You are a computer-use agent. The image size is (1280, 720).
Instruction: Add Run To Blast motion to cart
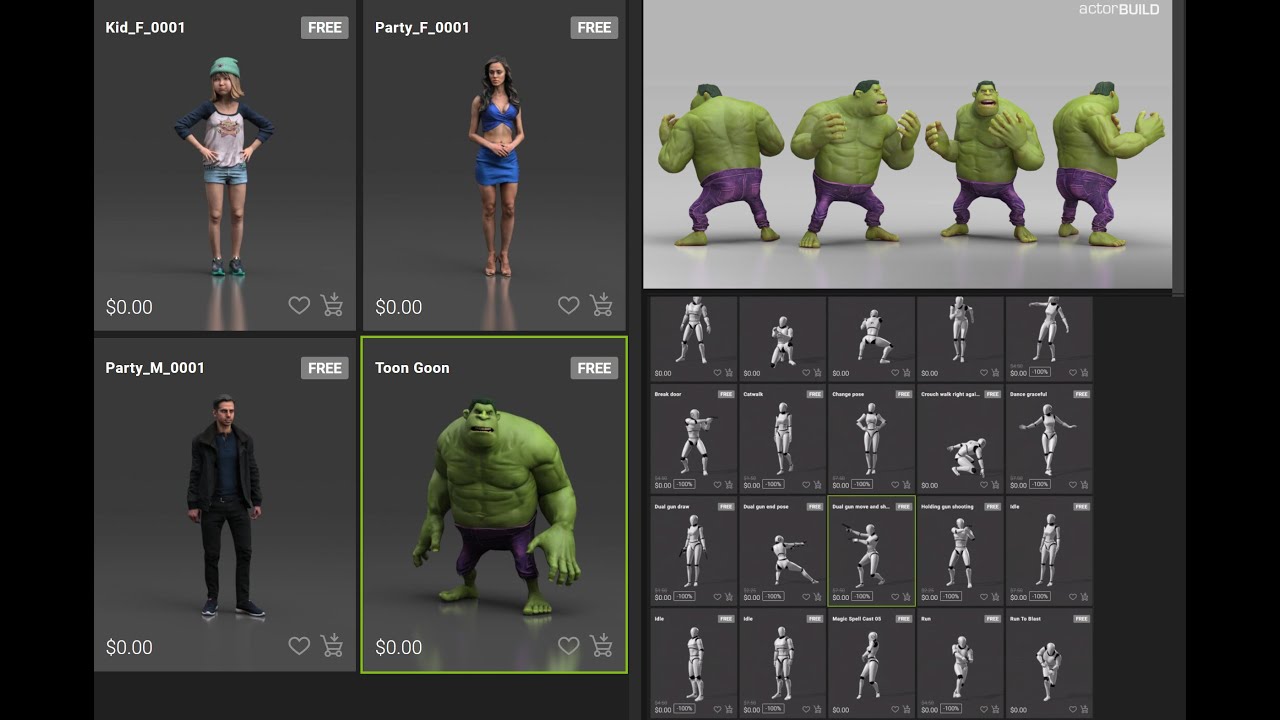click(1085, 709)
